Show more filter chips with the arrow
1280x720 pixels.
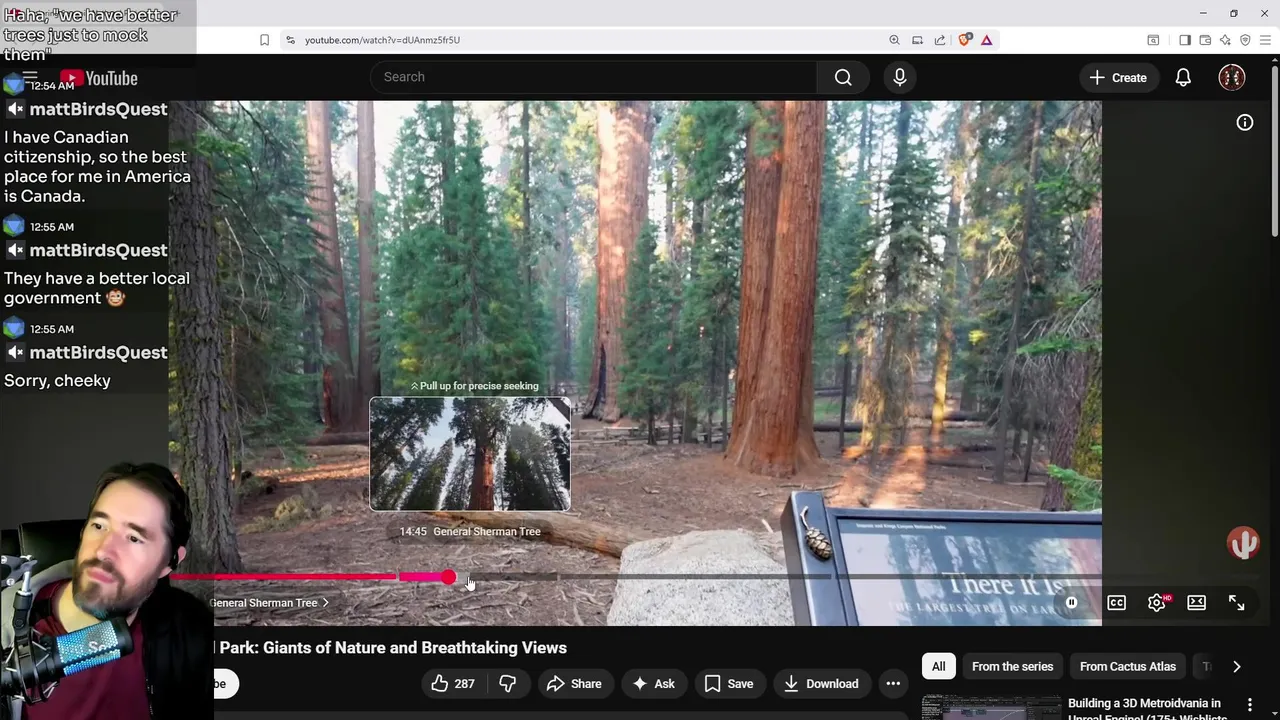tap(1237, 667)
